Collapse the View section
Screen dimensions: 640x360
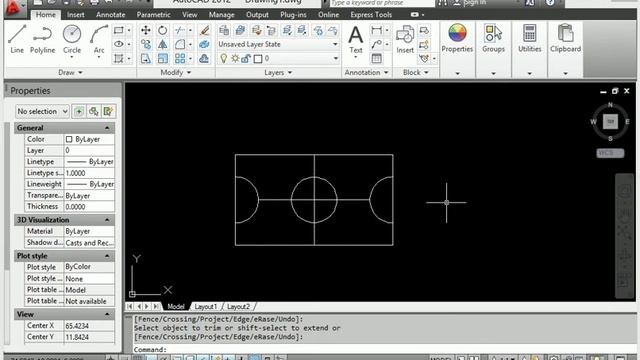point(107,314)
